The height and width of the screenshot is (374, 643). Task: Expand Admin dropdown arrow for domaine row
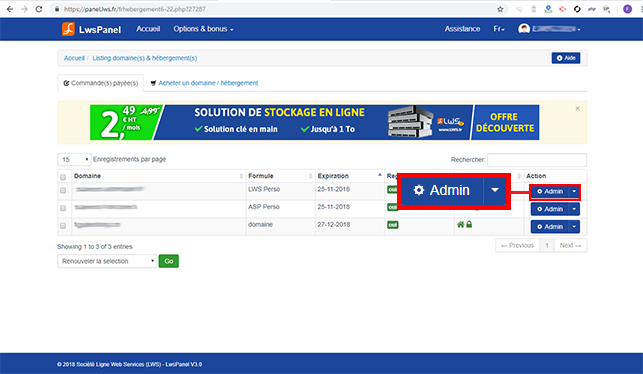574,227
